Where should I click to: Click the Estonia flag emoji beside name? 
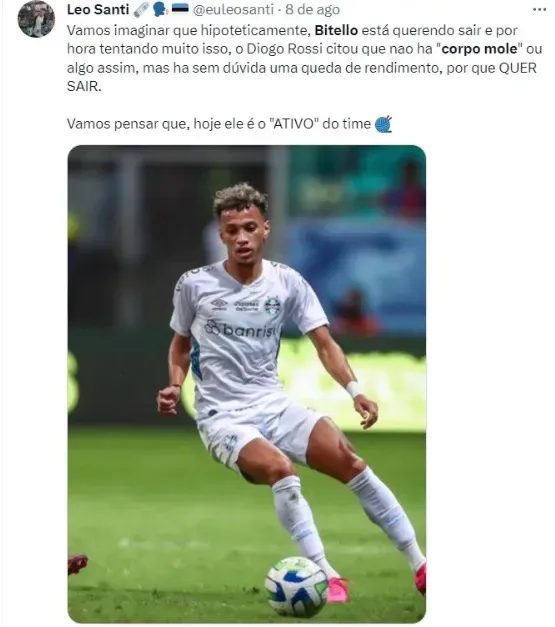tap(180, 9)
